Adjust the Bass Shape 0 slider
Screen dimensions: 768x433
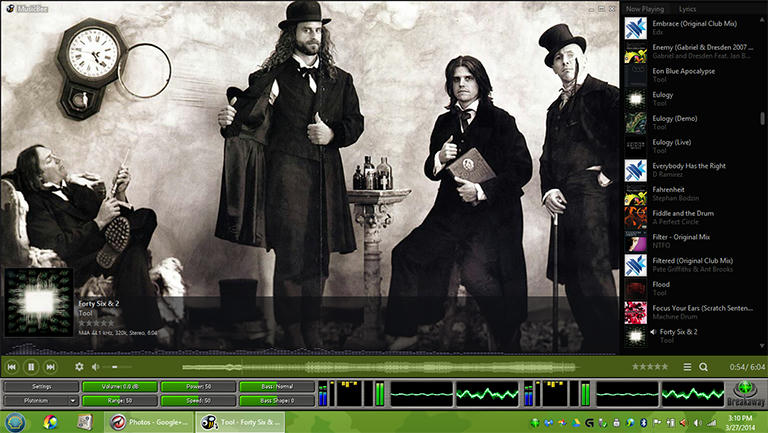click(277, 401)
